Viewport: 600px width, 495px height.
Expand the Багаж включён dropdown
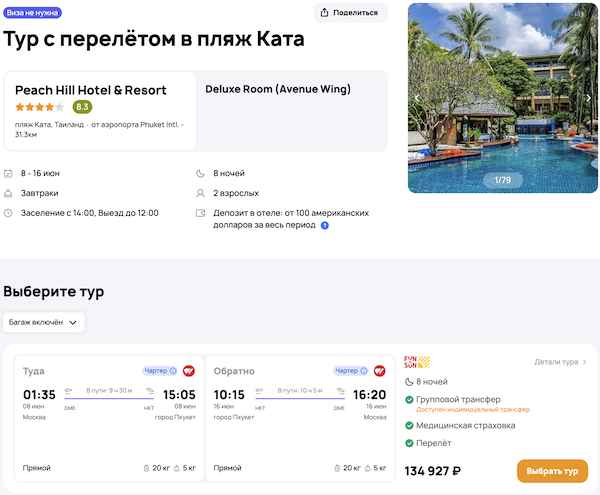(44, 322)
